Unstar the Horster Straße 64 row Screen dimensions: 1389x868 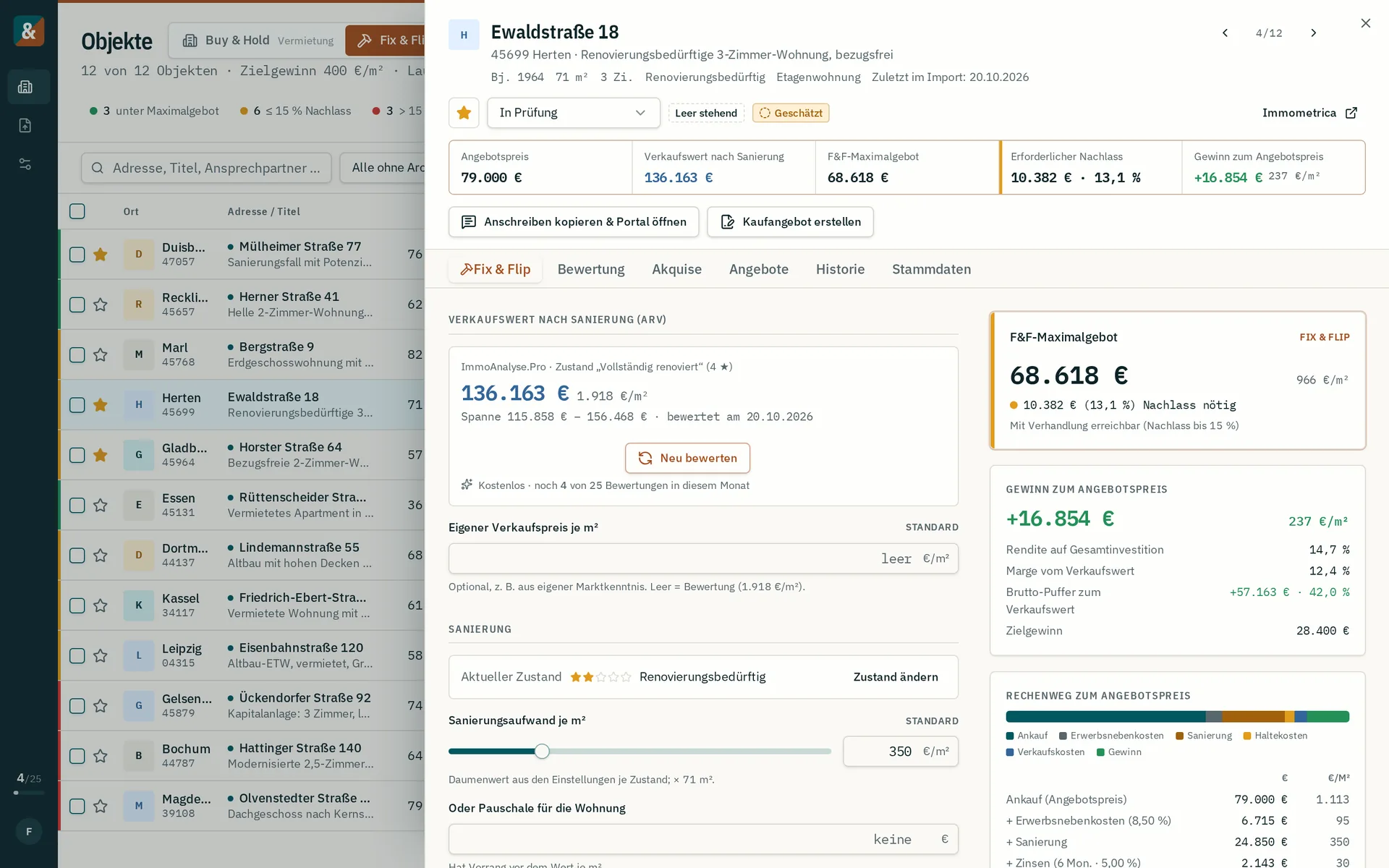coord(101,455)
